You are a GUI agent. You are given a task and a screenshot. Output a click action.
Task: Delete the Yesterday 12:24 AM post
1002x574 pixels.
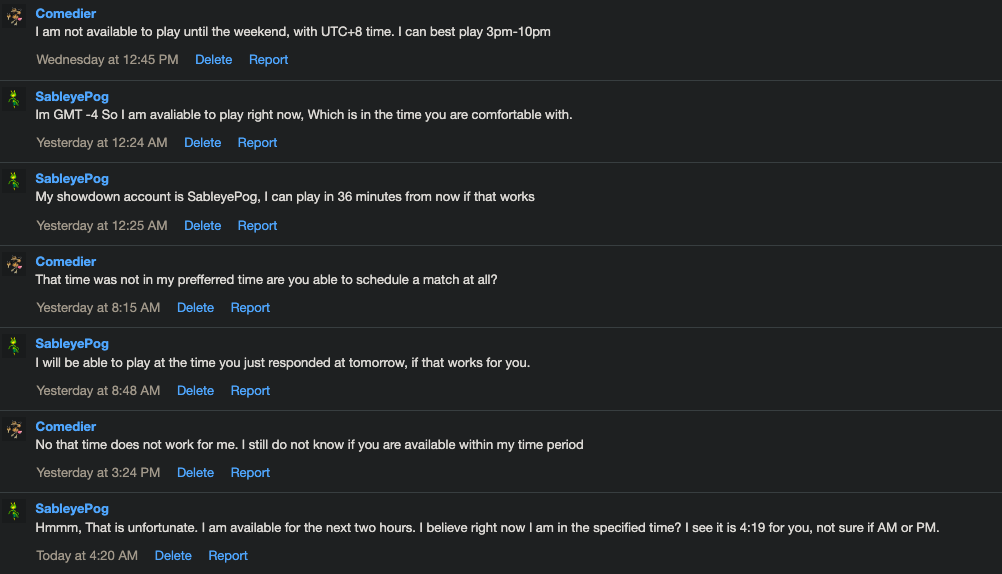(x=202, y=143)
